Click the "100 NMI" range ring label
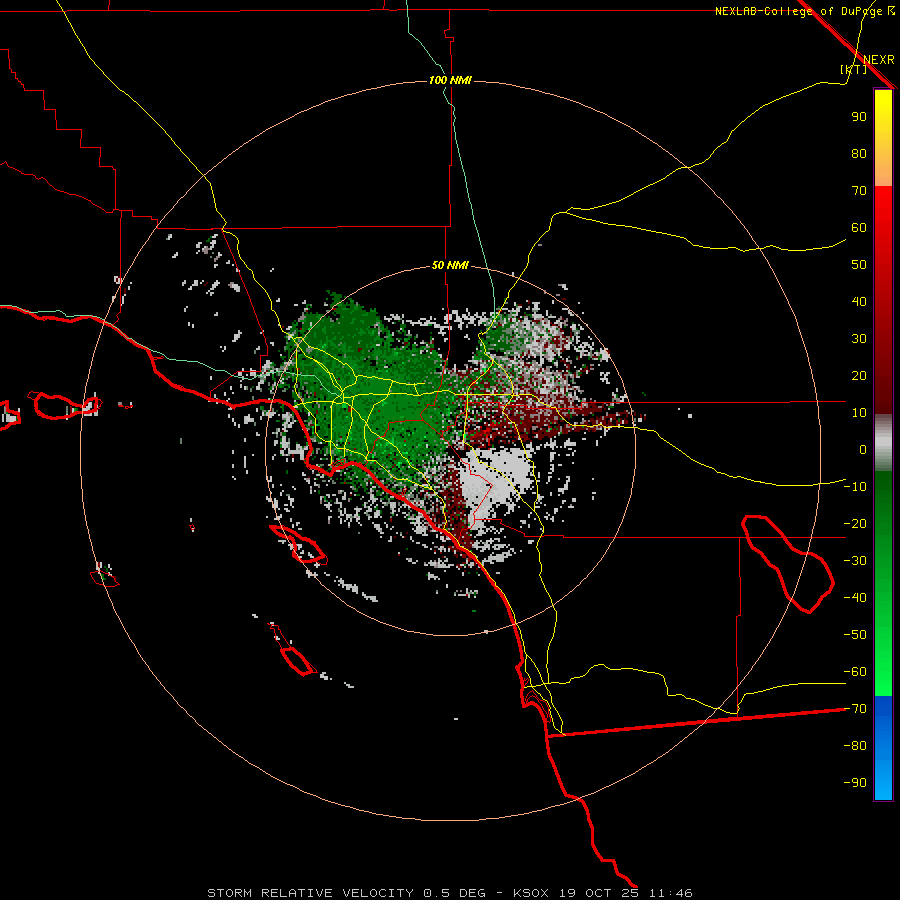Screen dimensions: 900x900 point(450,80)
